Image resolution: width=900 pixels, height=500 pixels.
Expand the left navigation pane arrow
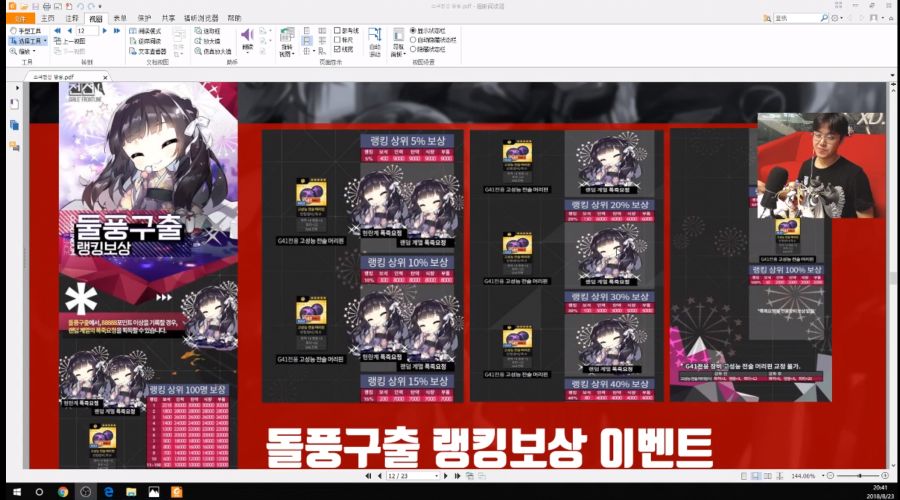[x=17, y=88]
